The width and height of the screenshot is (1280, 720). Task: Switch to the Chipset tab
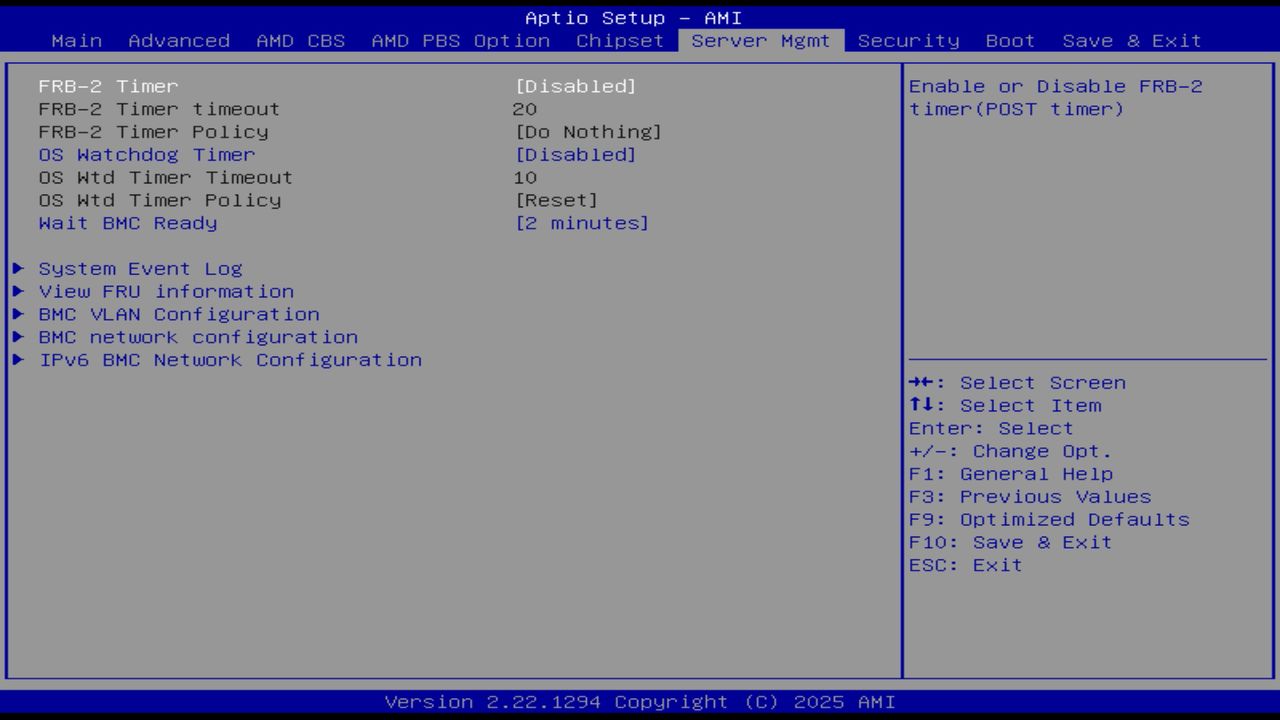pos(619,40)
